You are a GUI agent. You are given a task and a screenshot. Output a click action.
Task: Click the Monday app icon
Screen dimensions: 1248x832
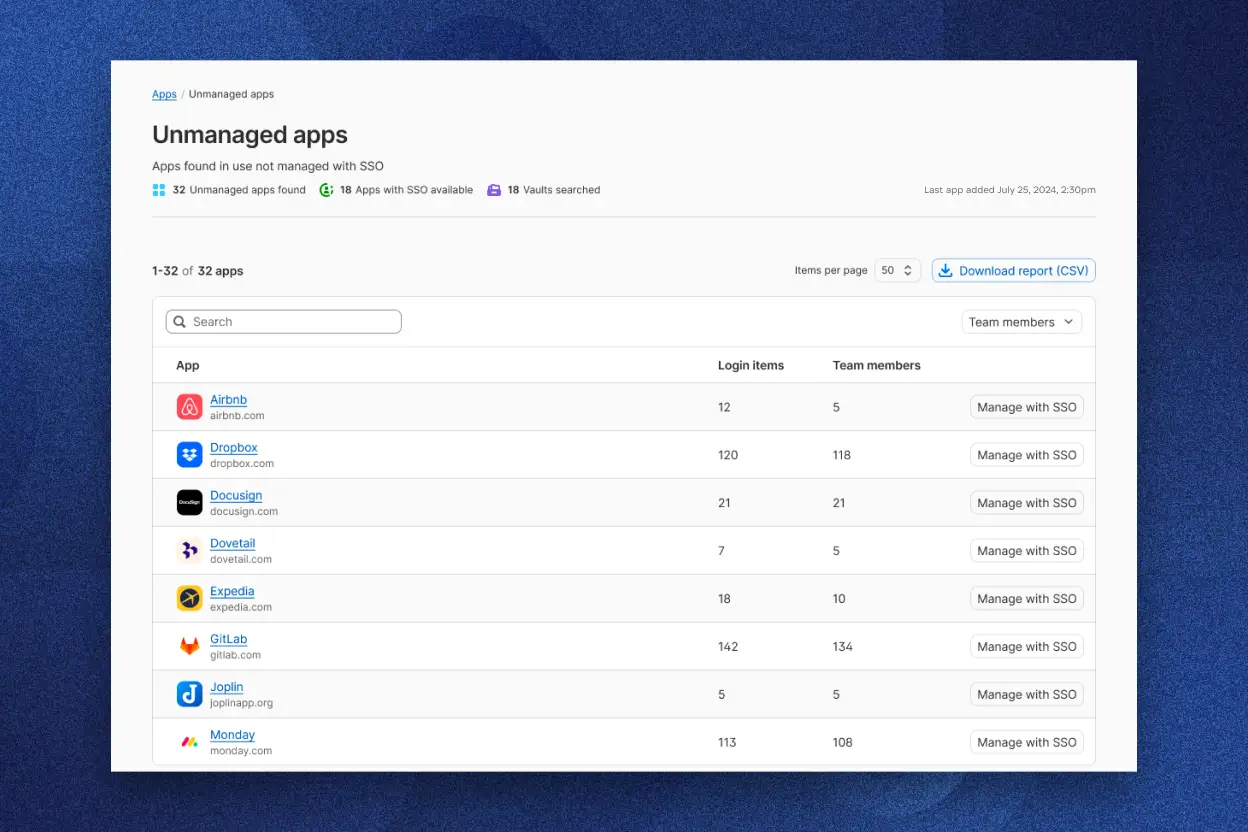pyautogui.click(x=189, y=742)
